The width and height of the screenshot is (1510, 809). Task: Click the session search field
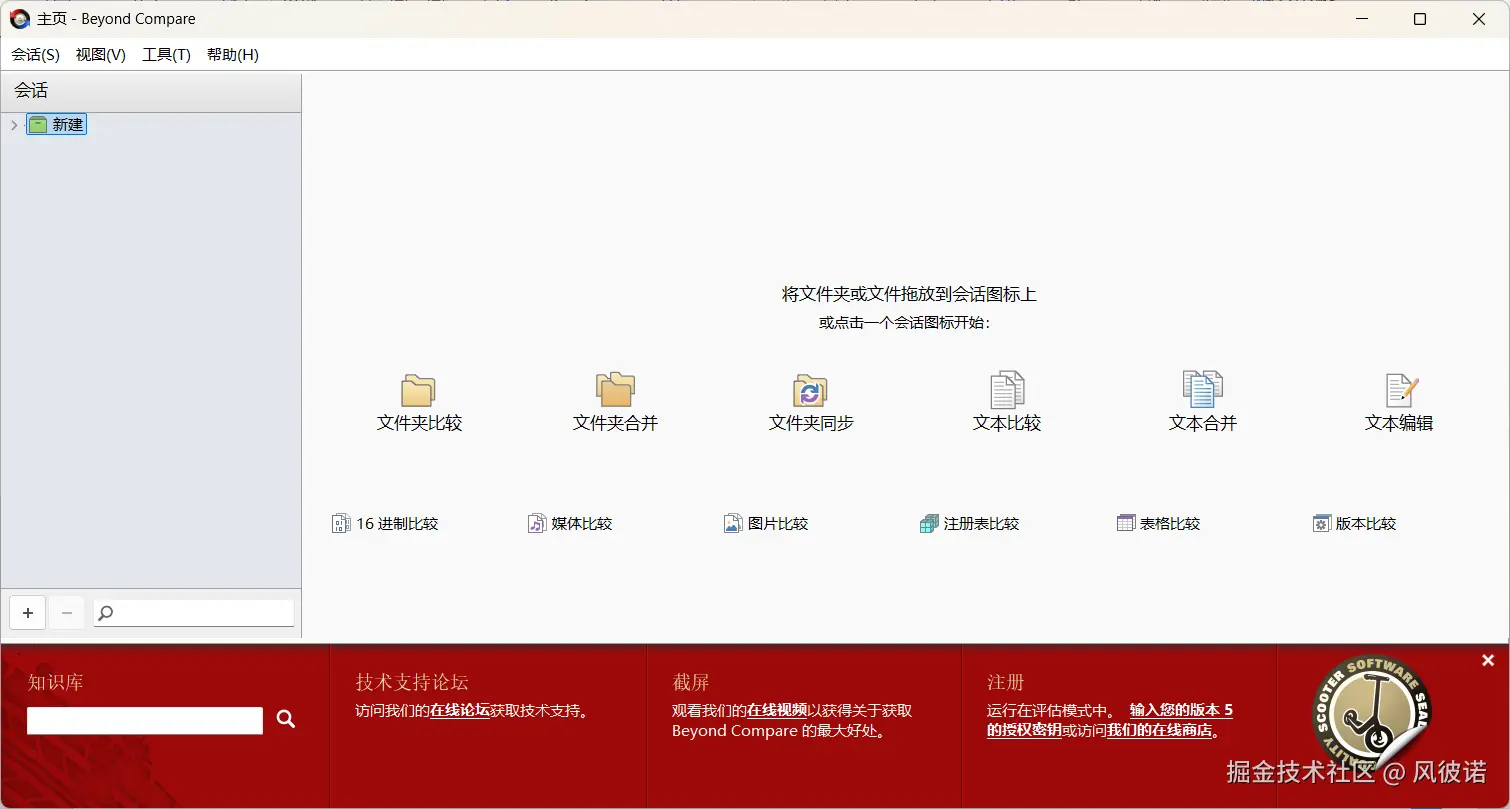click(x=194, y=613)
